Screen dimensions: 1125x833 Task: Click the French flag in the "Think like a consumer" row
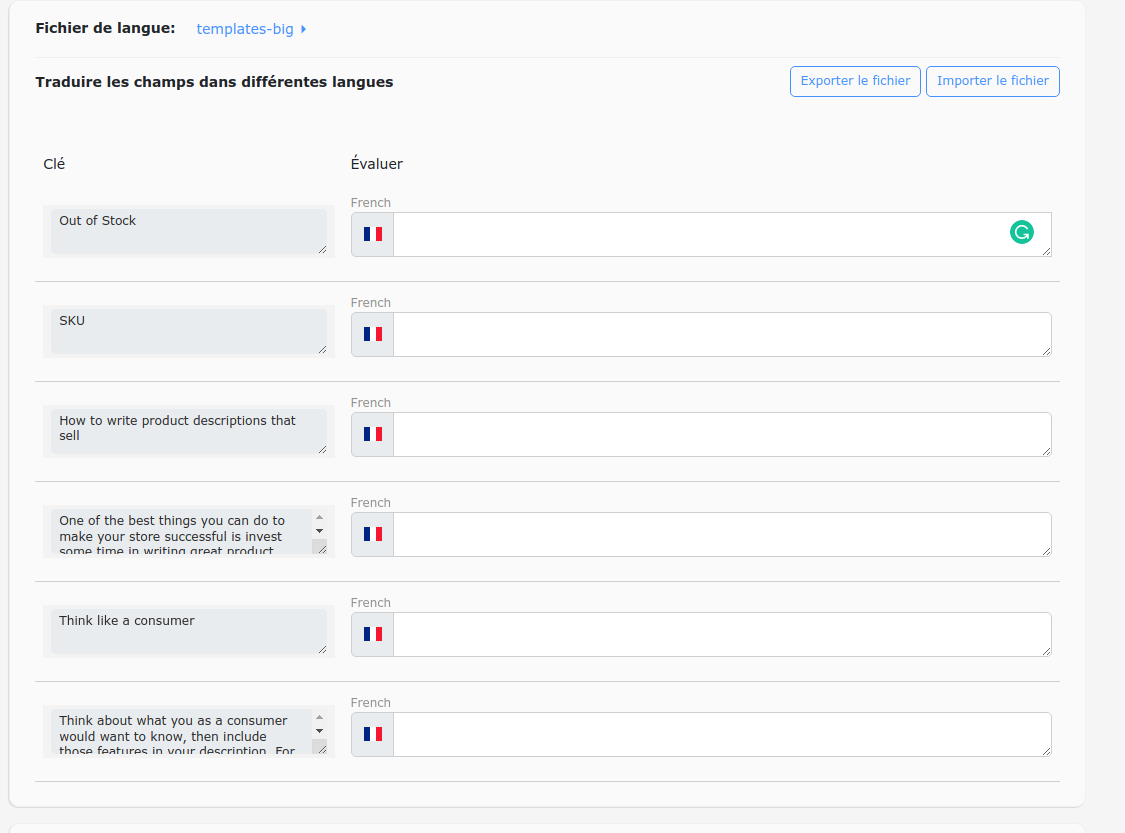point(371,633)
